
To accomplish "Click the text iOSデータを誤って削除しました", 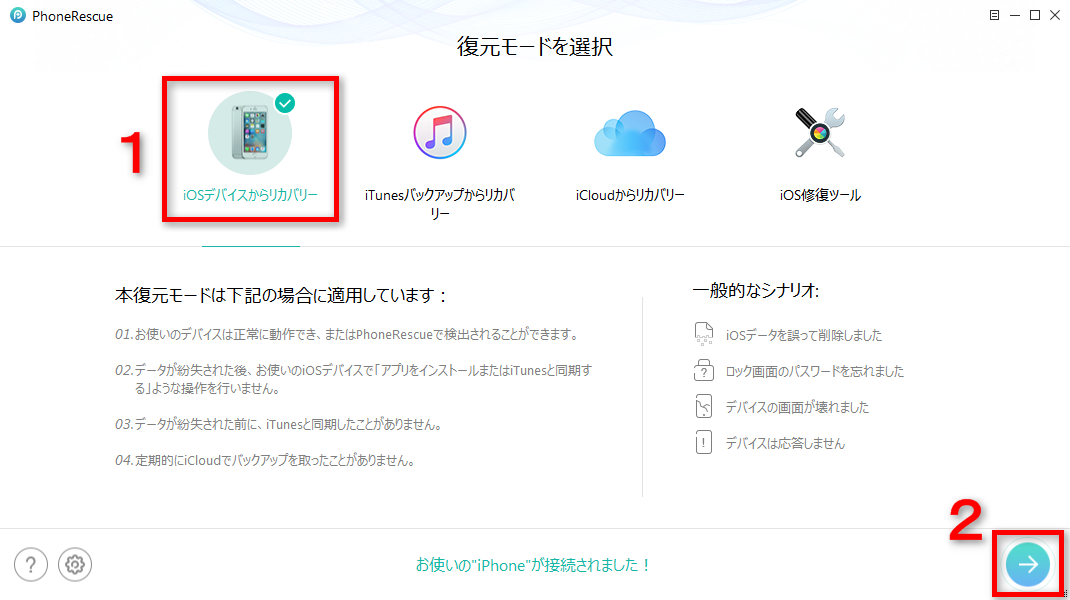I will click(803, 335).
